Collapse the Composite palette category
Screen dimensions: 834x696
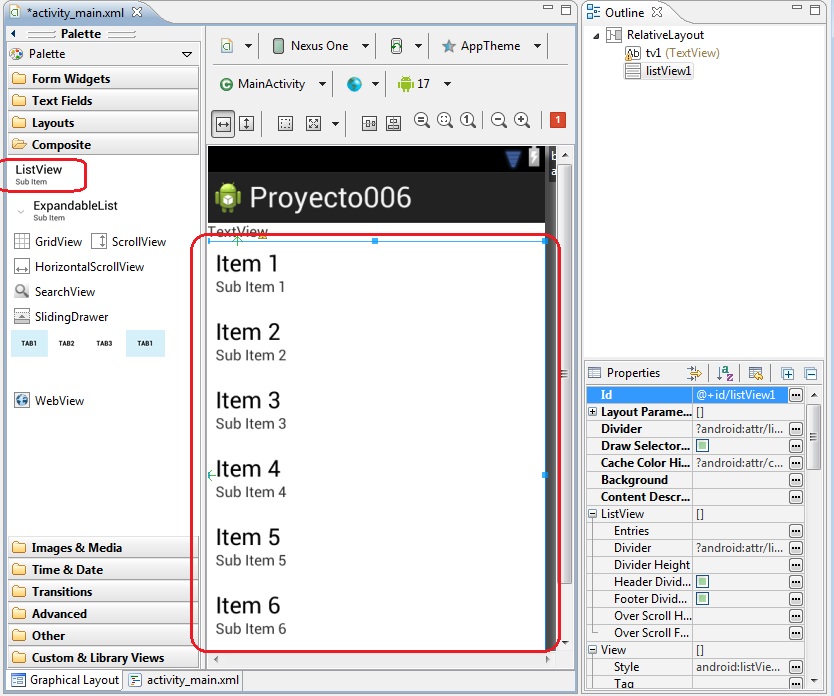103,145
